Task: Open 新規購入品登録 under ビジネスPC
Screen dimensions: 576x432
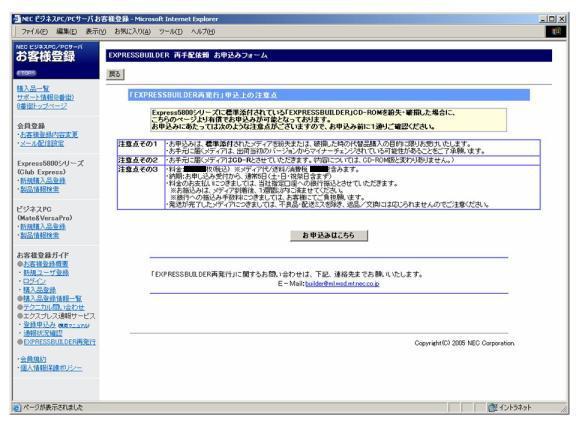Action: 43,226
